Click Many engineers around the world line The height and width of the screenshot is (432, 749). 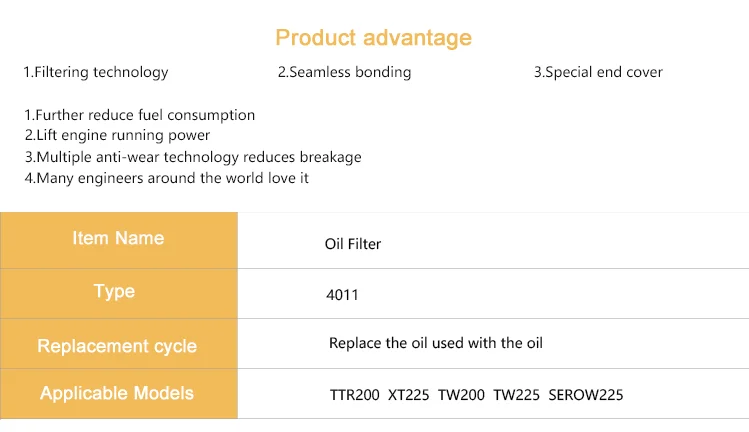click(167, 178)
